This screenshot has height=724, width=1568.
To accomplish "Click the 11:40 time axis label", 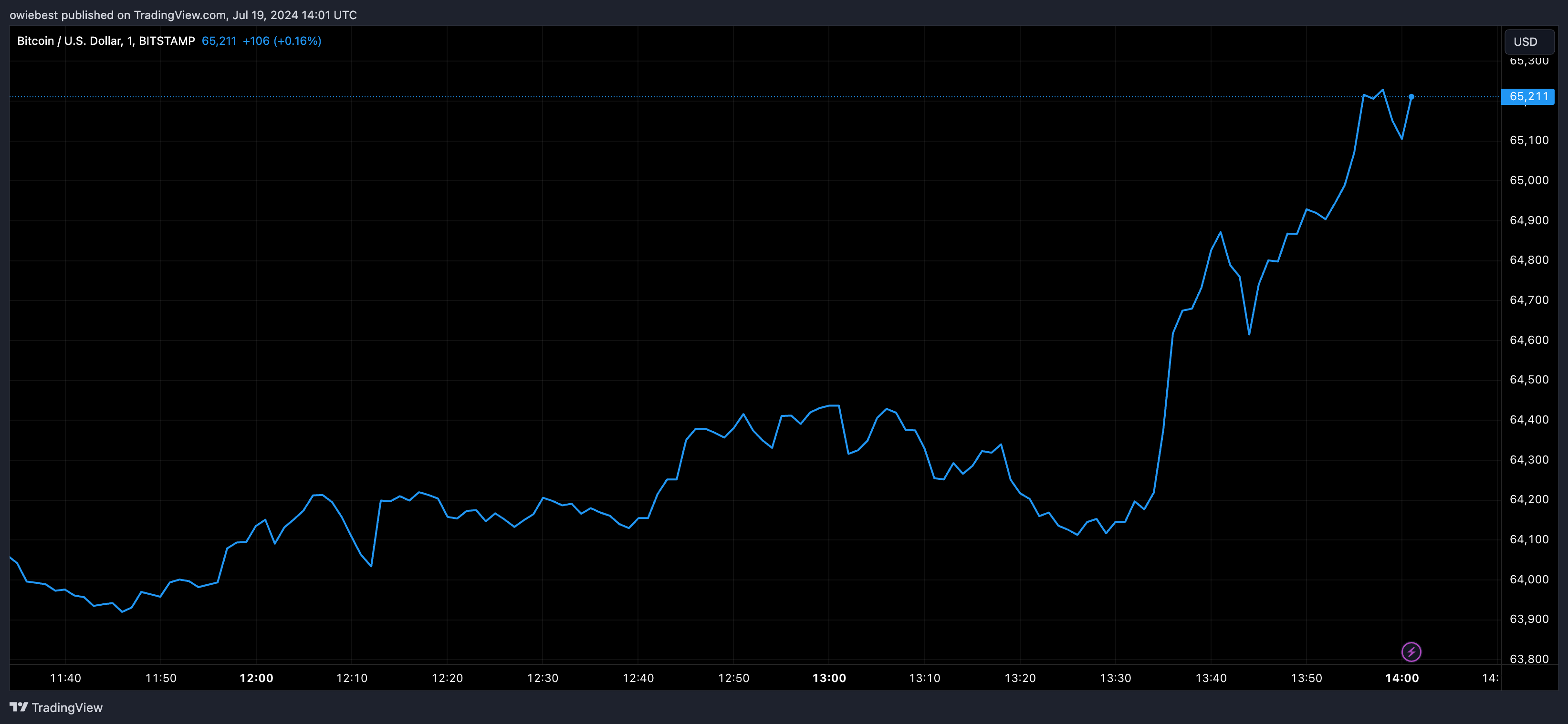I will [65, 678].
